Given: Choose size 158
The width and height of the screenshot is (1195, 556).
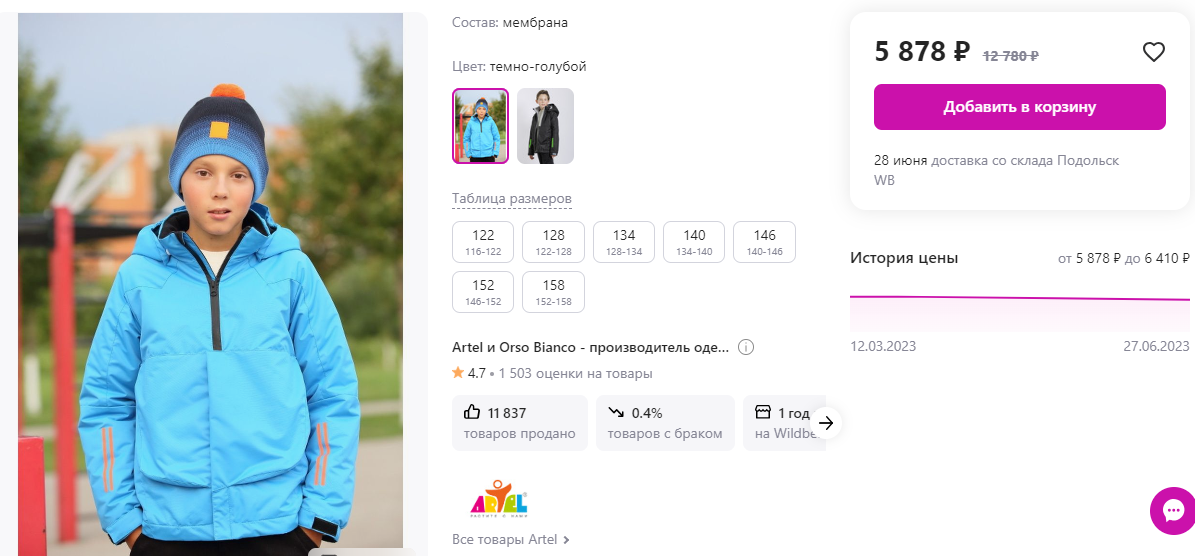Looking at the screenshot, I should point(553,292).
